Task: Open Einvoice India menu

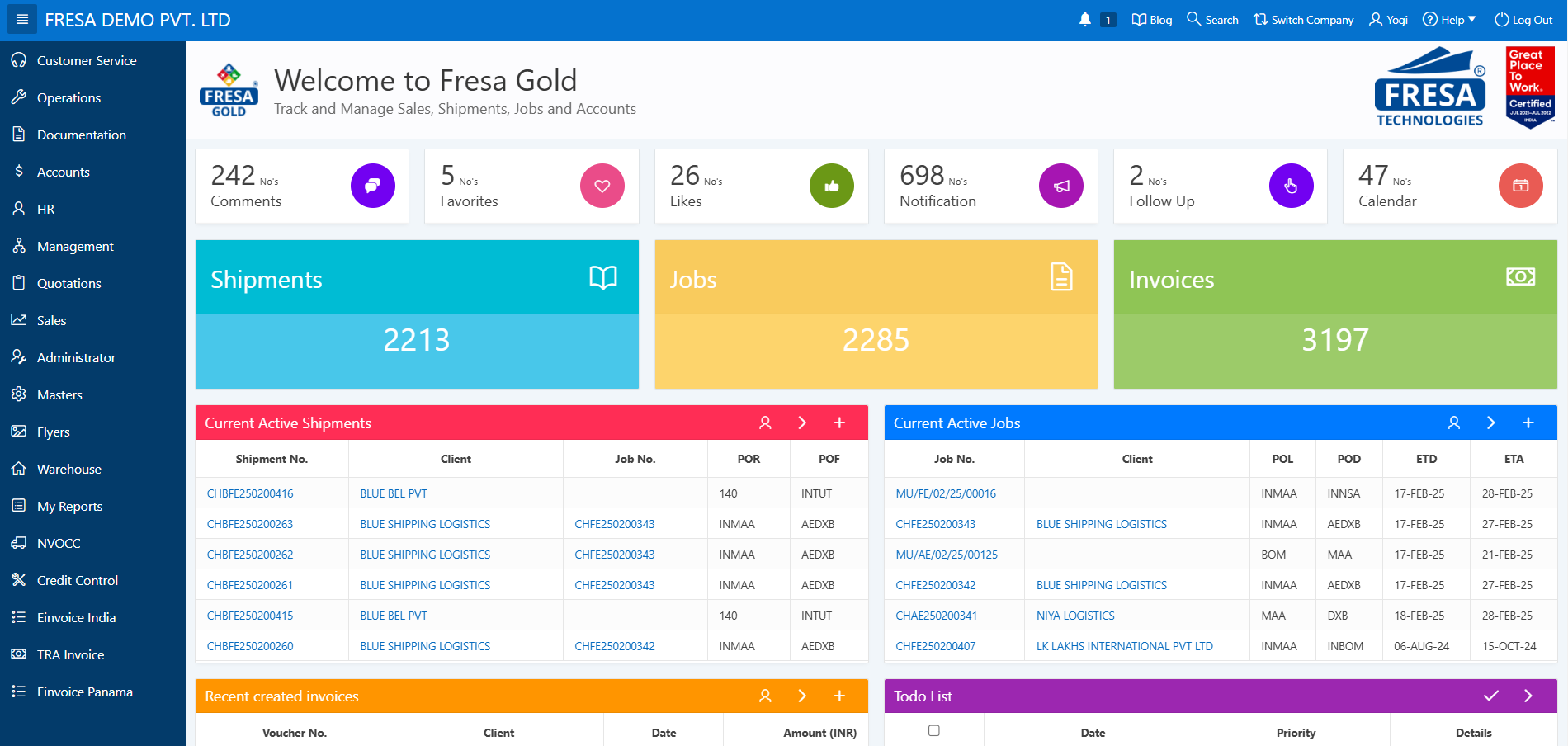Action: tap(92, 617)
